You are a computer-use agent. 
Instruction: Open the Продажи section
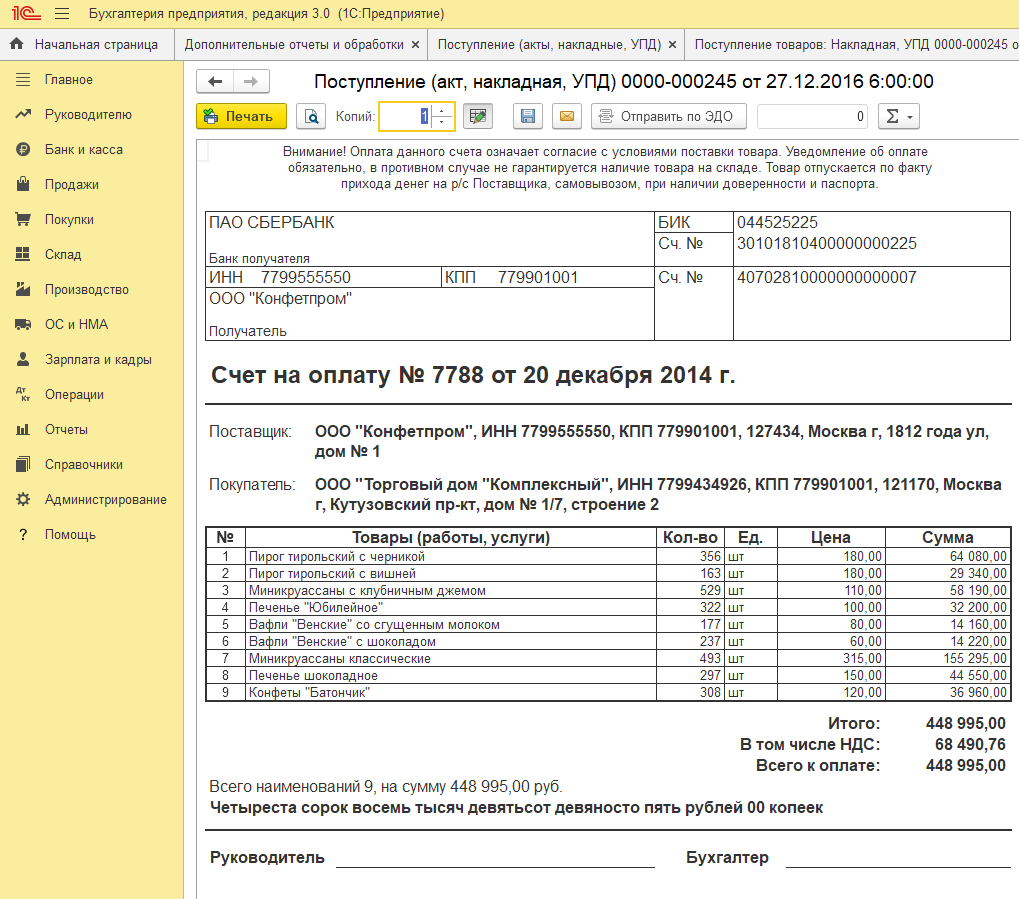(x=71, y=185)
